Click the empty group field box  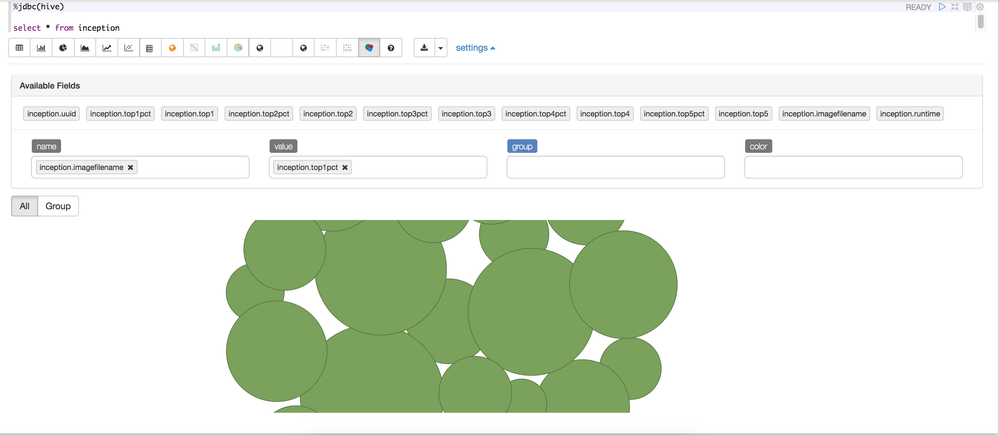coord(615,168)
